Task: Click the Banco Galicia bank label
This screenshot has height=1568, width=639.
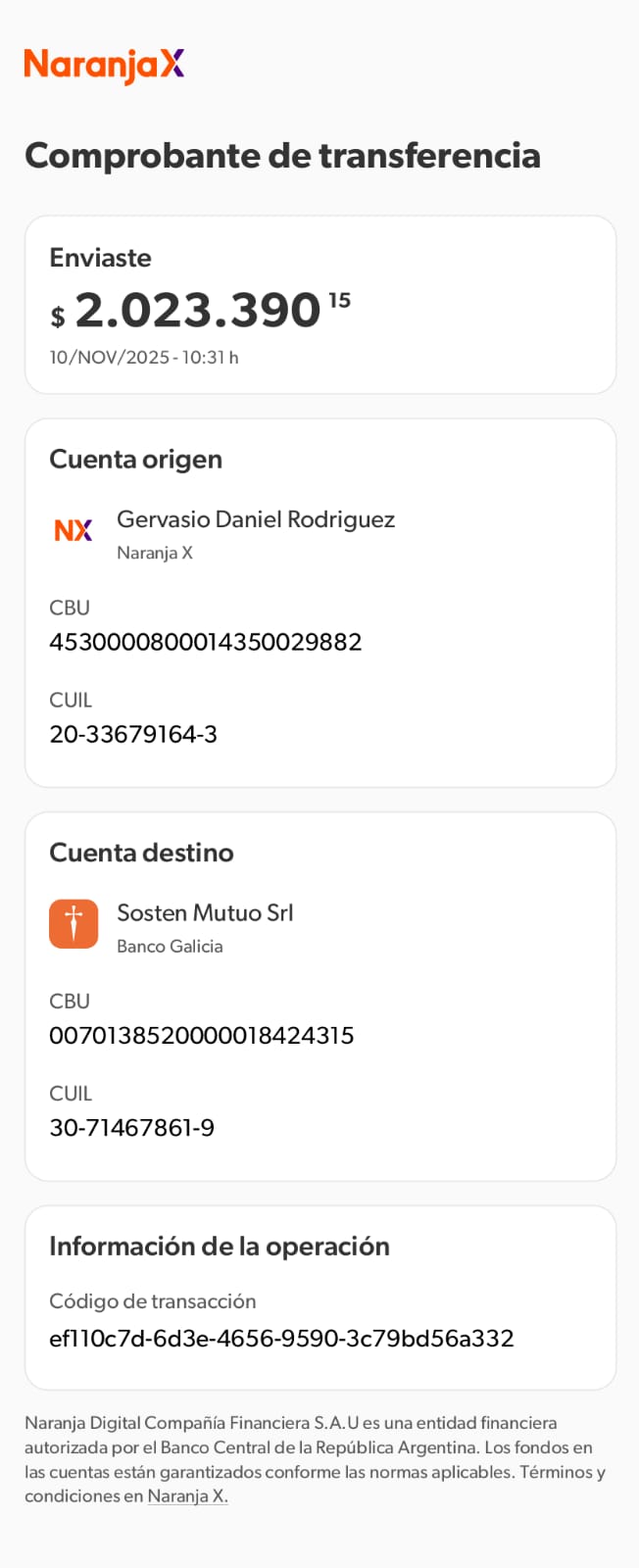Action: pyautogui.click(x=170, y=946)
